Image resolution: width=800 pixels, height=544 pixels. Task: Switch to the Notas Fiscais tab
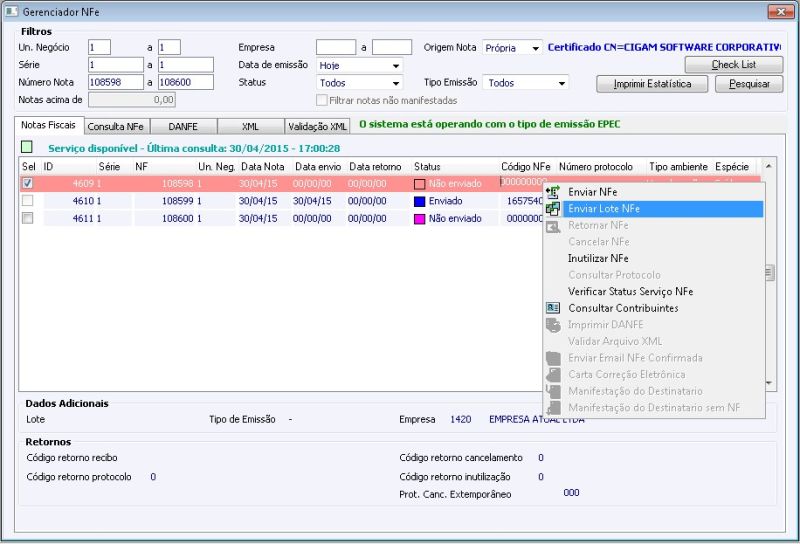click(48, 125)
